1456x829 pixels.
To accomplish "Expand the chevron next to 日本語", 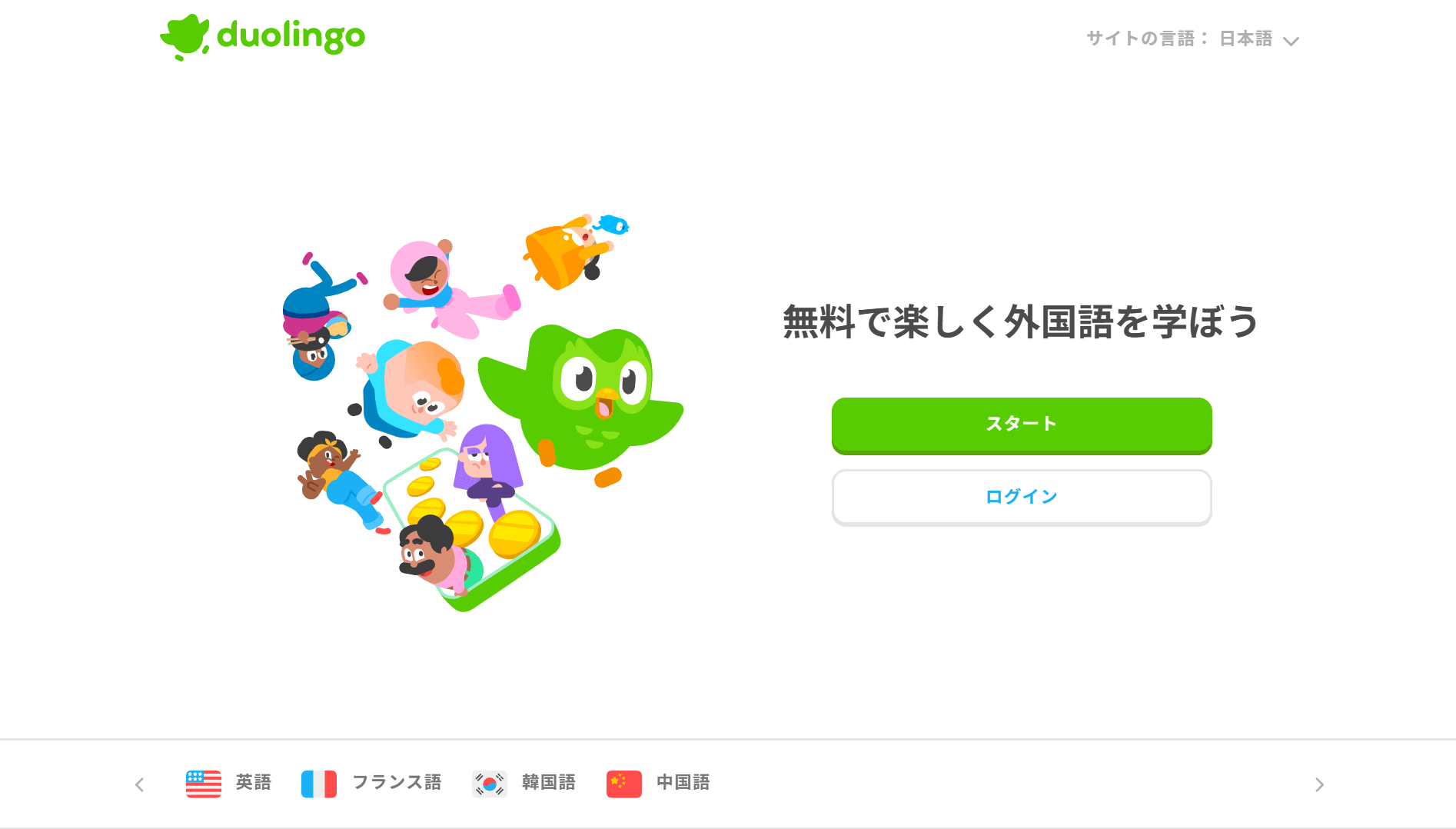I will click(1291, 41).
